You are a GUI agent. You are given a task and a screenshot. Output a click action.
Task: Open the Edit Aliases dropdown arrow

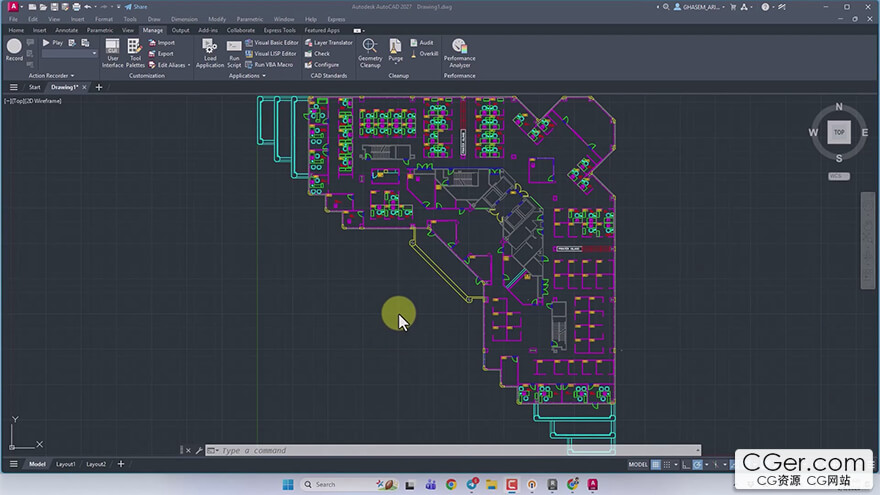pos(189,65)
